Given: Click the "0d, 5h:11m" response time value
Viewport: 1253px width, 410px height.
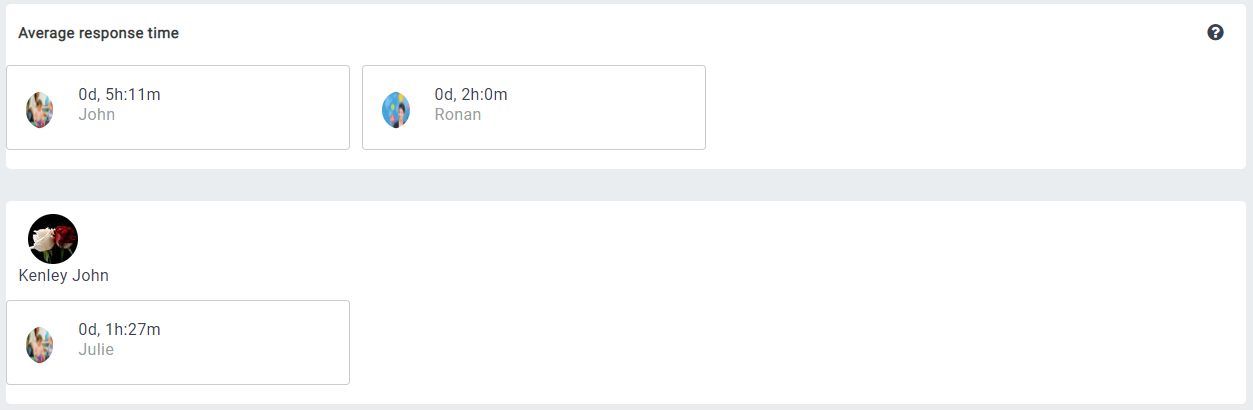Looking at the screenshot, I should pyautogui.click(x=119, y=95).
